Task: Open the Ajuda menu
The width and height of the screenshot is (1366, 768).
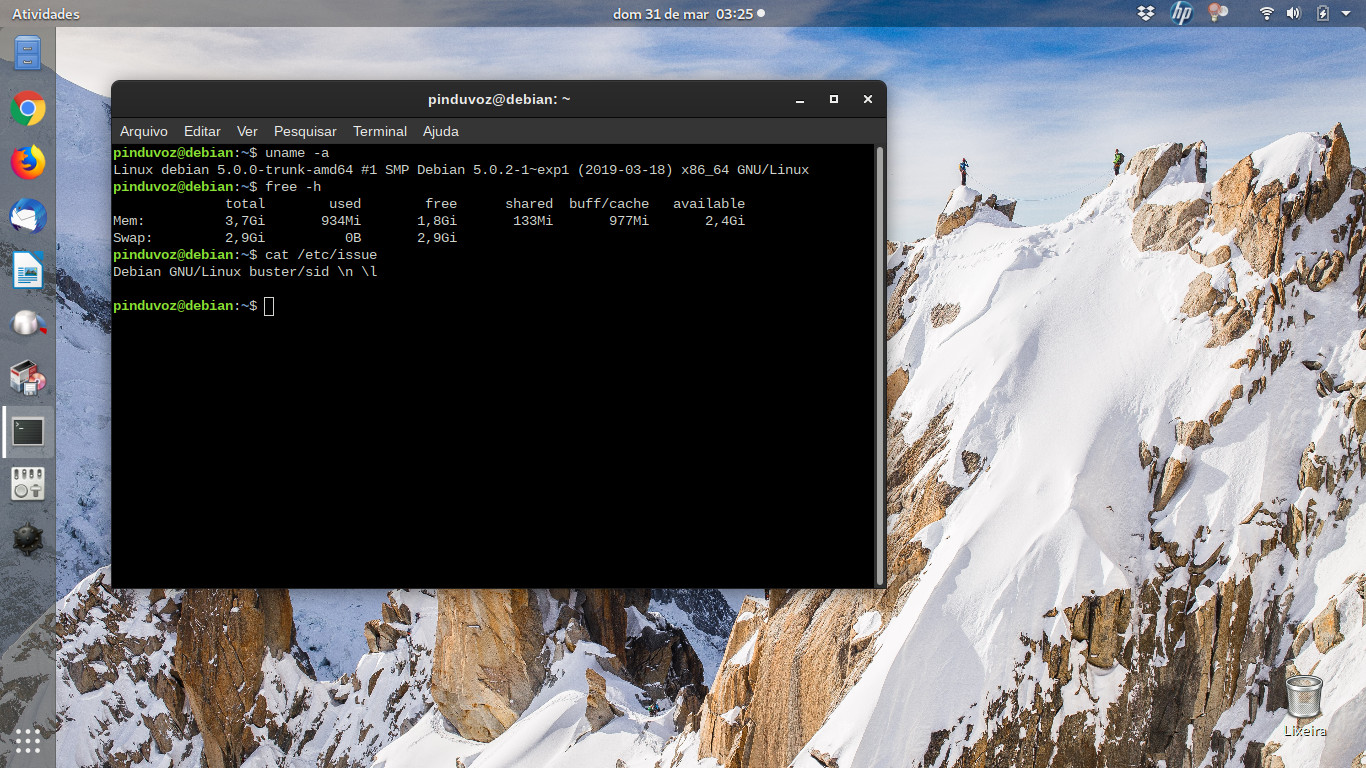Action: click(x=441, y=131)
